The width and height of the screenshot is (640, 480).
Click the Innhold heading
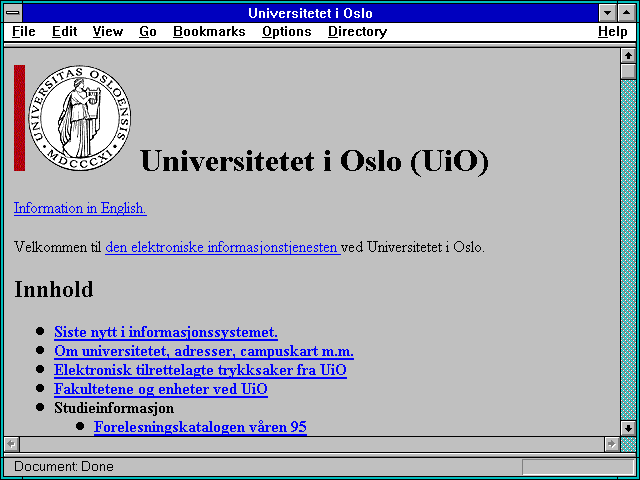[x=54, y=289]
